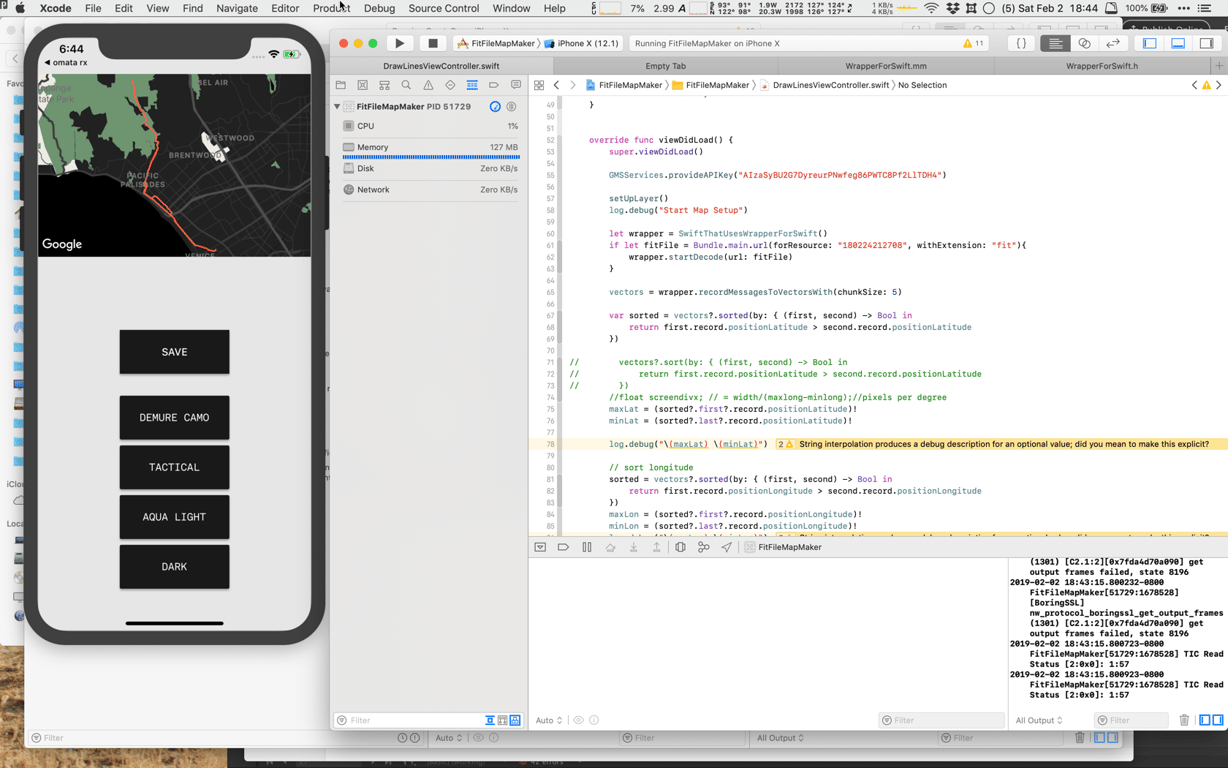Pause program execution in debug bar
Image resolution: width=1228 pixels, height=768 pixels.
[587, 548]
